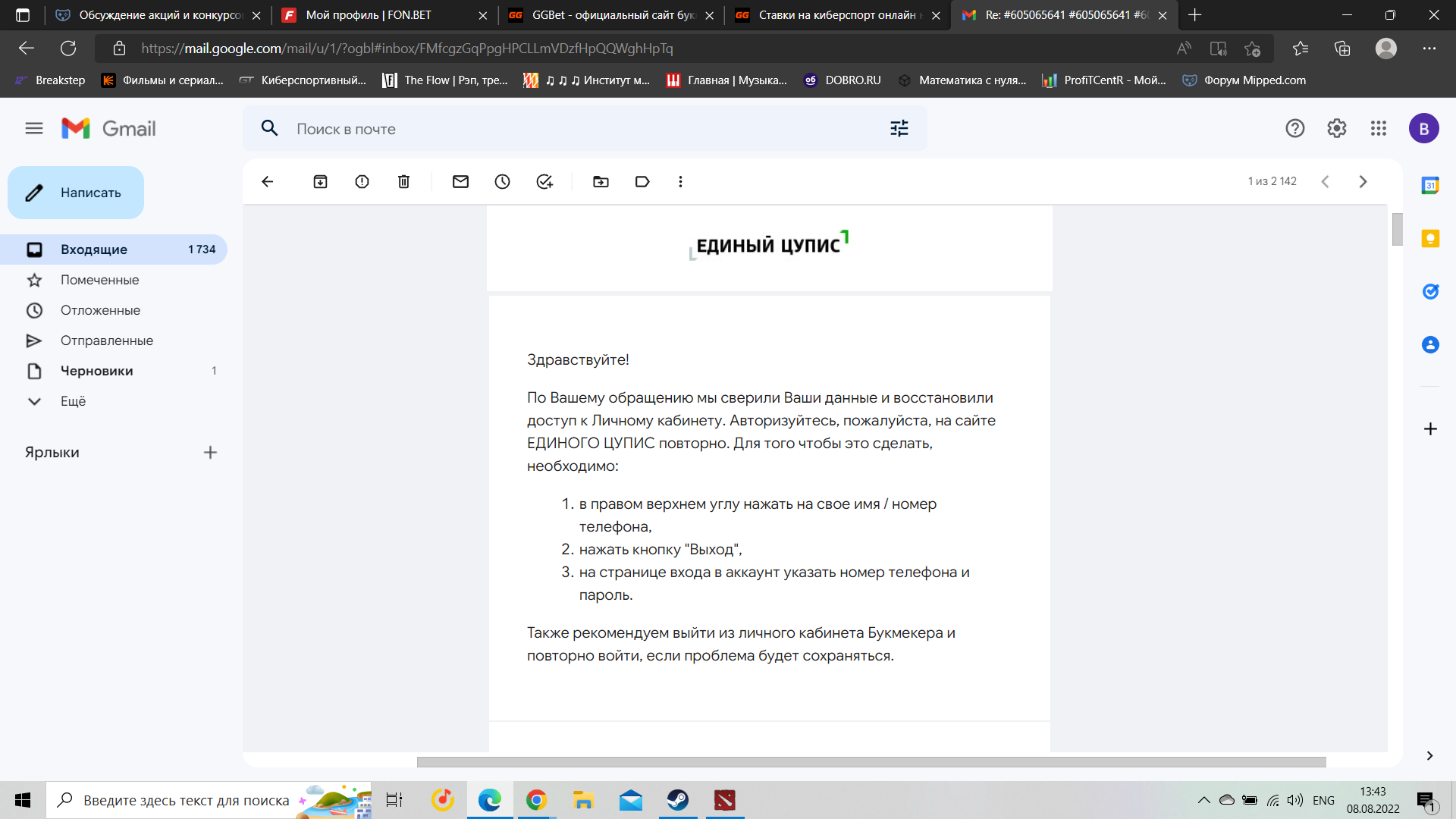Open browser collections icon
Screen dimensions: 1456x819
click(x=1342, y=49)
